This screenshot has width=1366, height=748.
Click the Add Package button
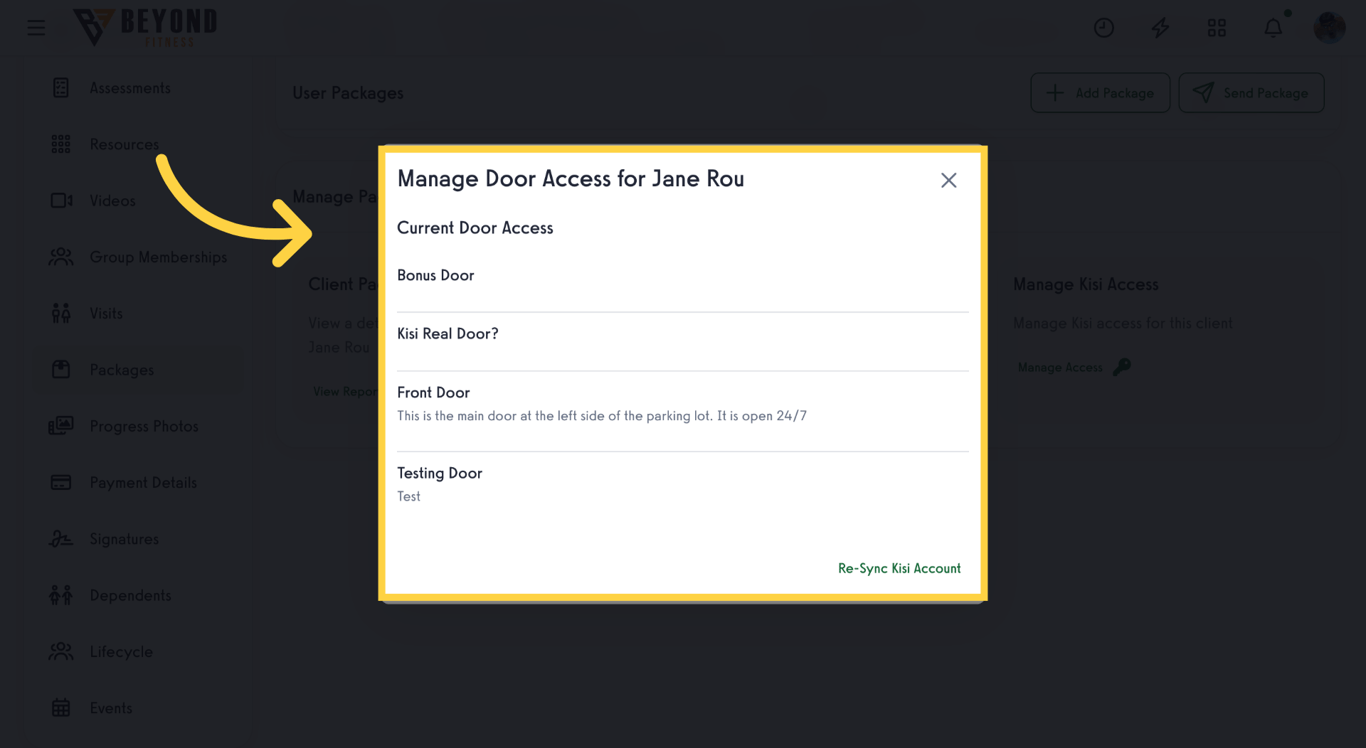coord(1100,93)
